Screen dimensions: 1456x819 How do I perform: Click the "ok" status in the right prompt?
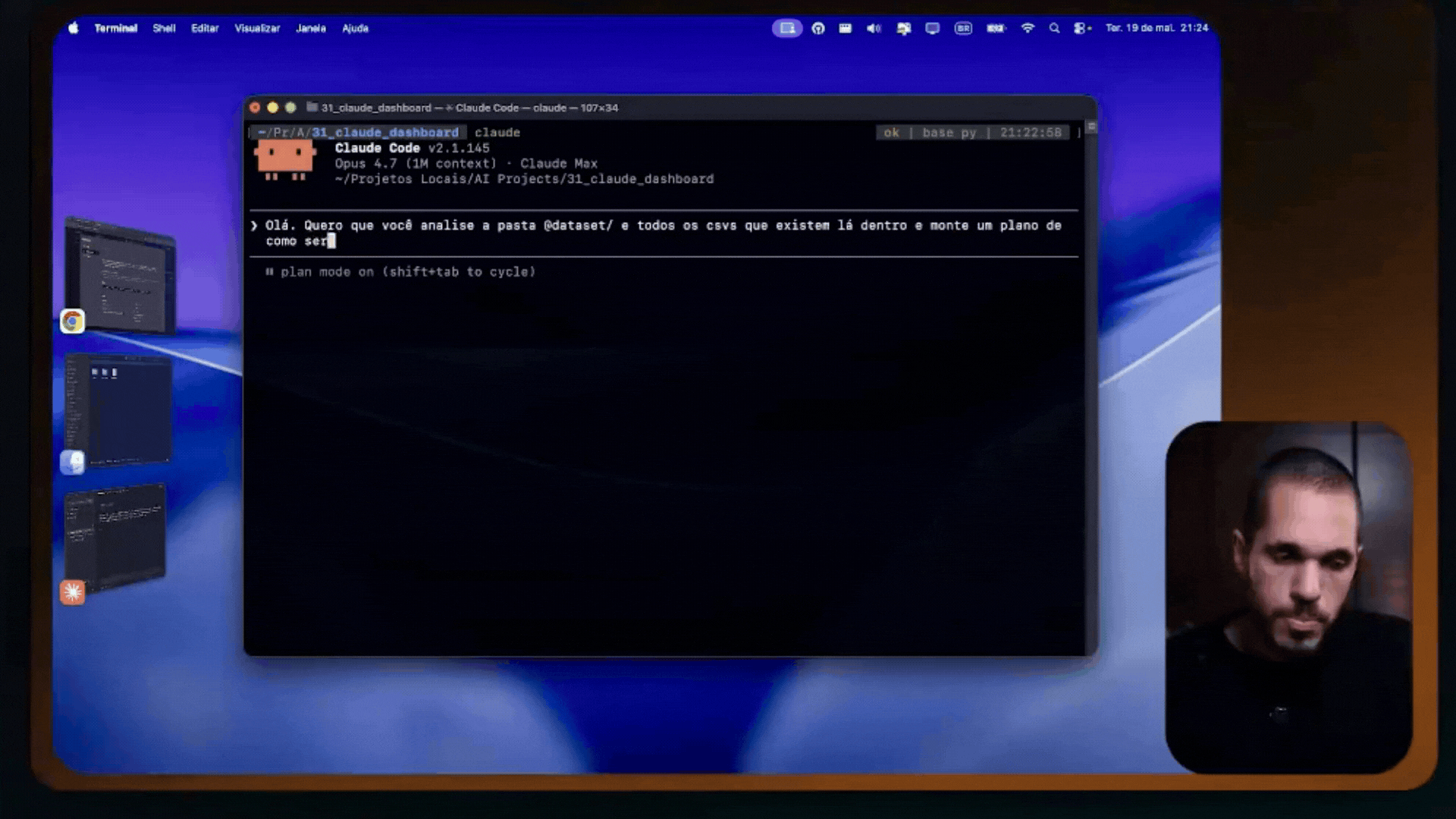pyautogui.click(x=891, y=133)
